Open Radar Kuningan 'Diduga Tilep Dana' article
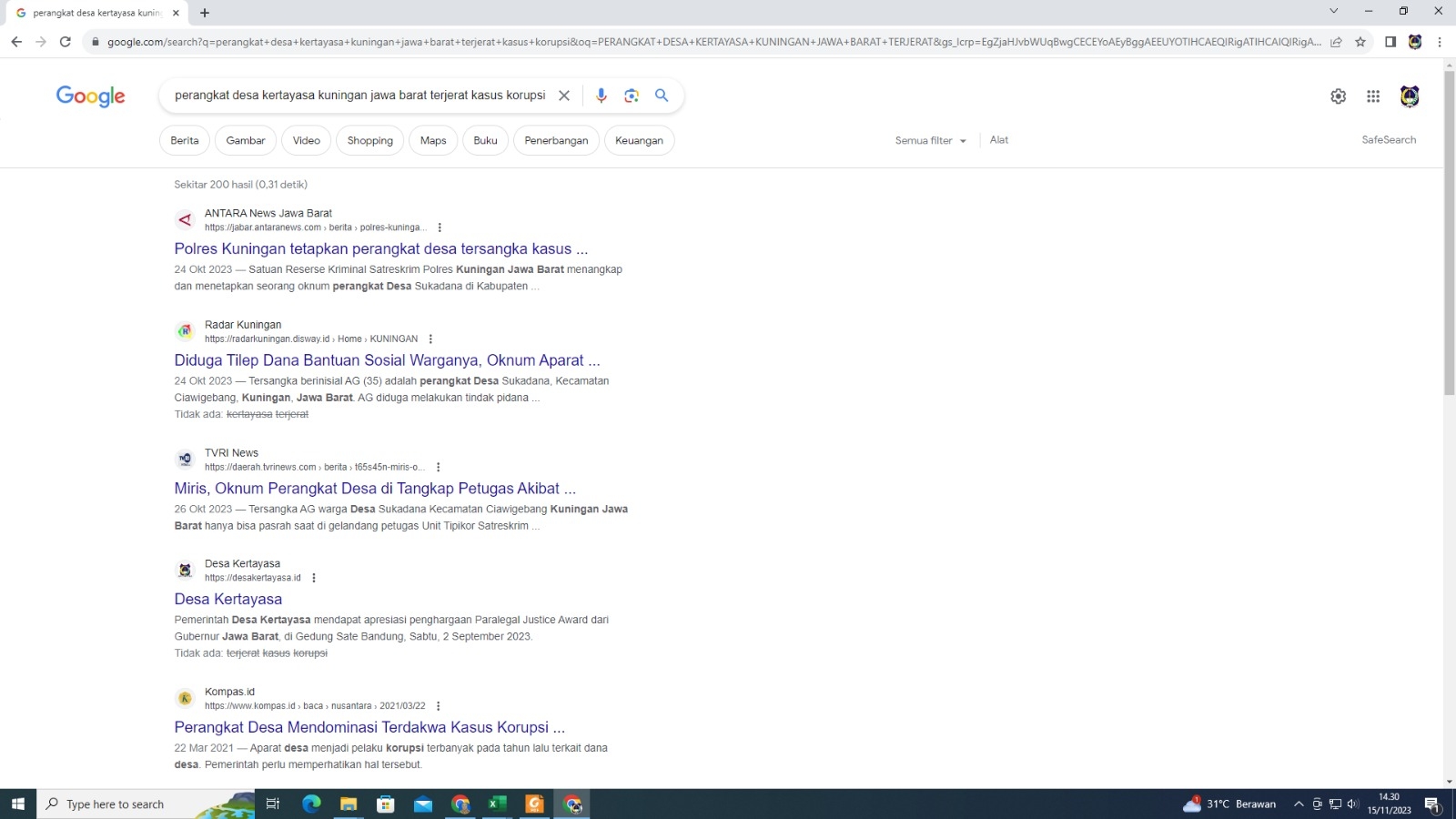The image size is (1456, 819). pyautogui.click(x=387, y=360)
